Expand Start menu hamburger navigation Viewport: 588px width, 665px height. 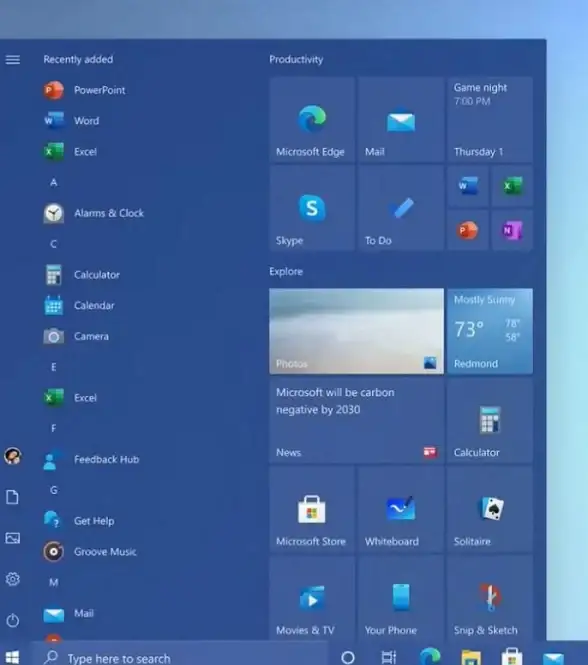click(13, 59)
